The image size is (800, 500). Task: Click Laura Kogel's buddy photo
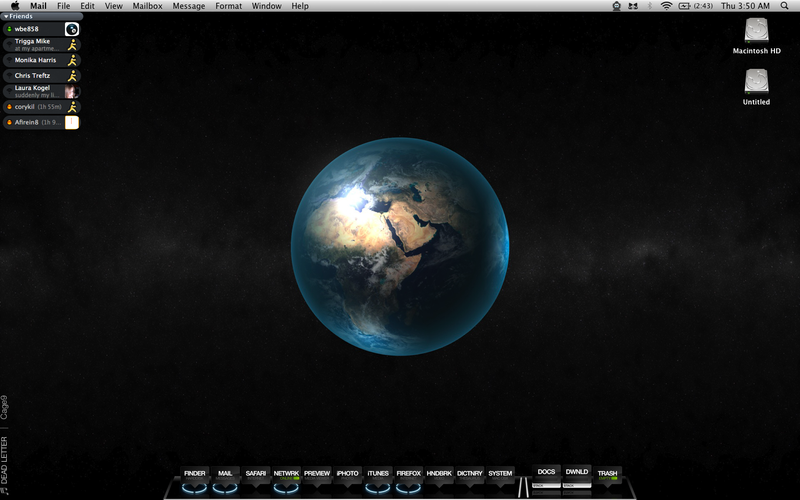[x=72, y=91]
